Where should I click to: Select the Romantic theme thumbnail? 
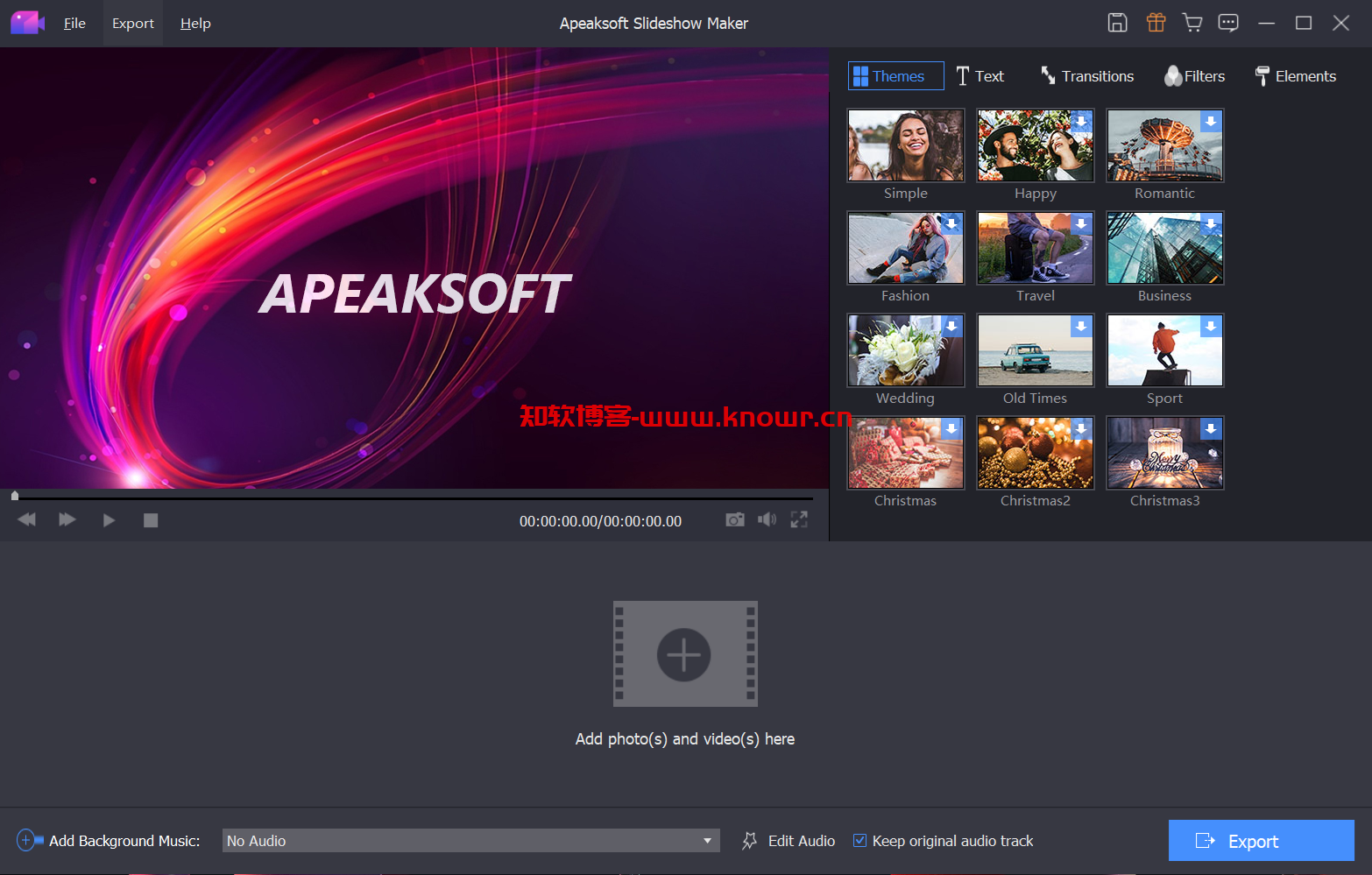tap(1165, 145)
